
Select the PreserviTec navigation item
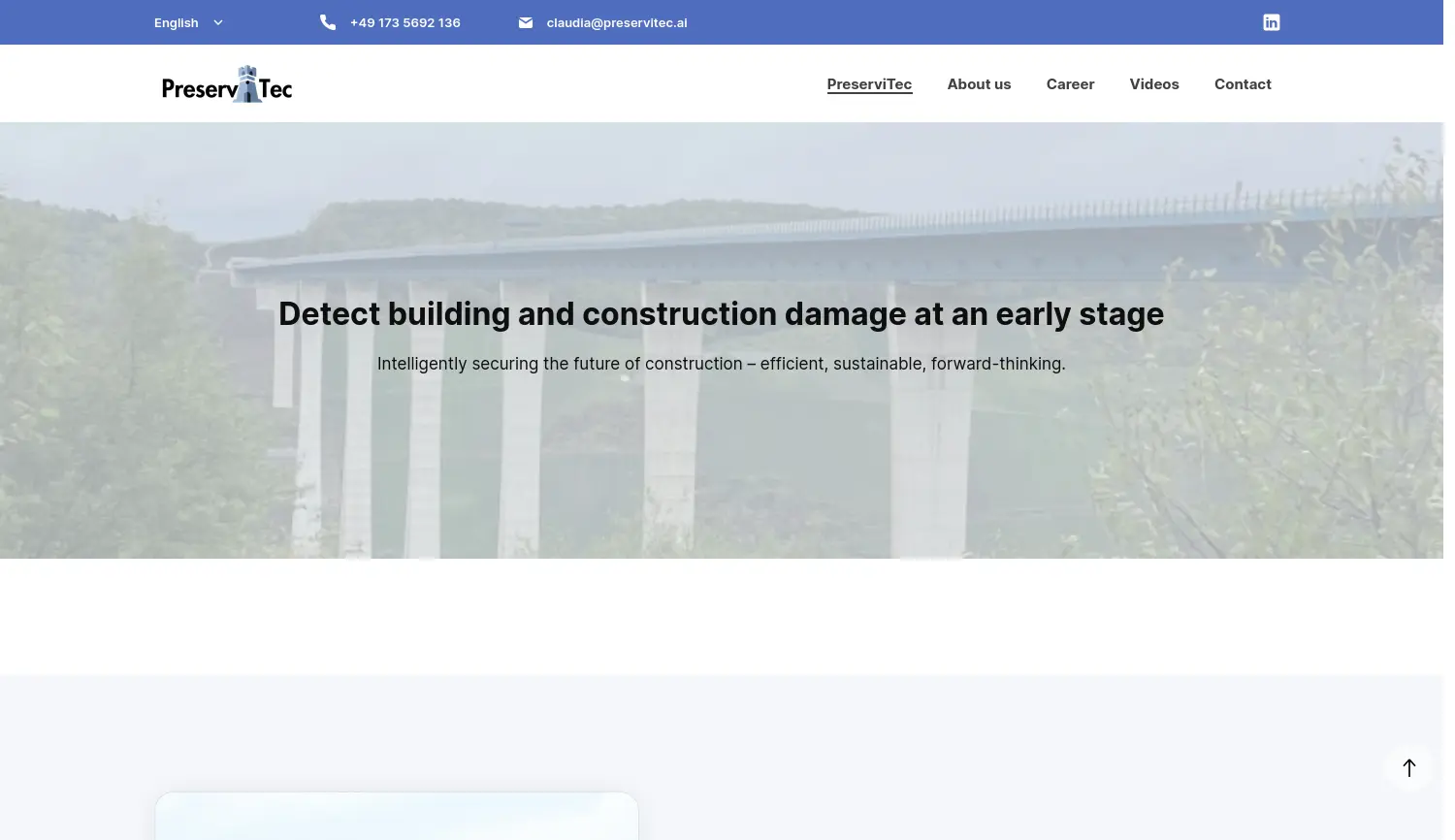pos(869,83)
